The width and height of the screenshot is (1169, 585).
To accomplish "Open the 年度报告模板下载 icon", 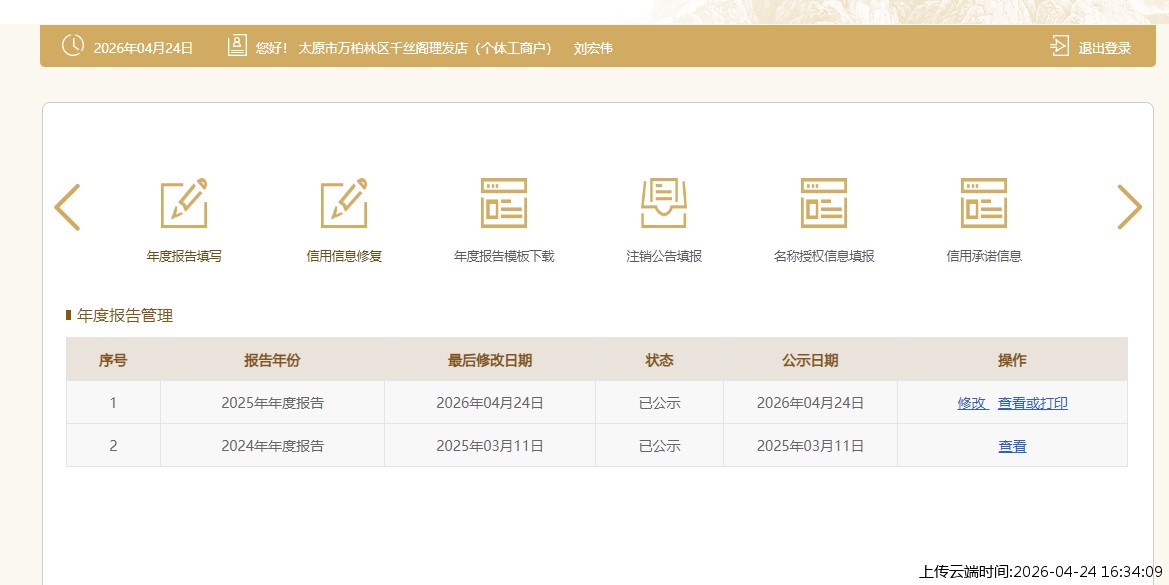I will [x=504, y=203].
